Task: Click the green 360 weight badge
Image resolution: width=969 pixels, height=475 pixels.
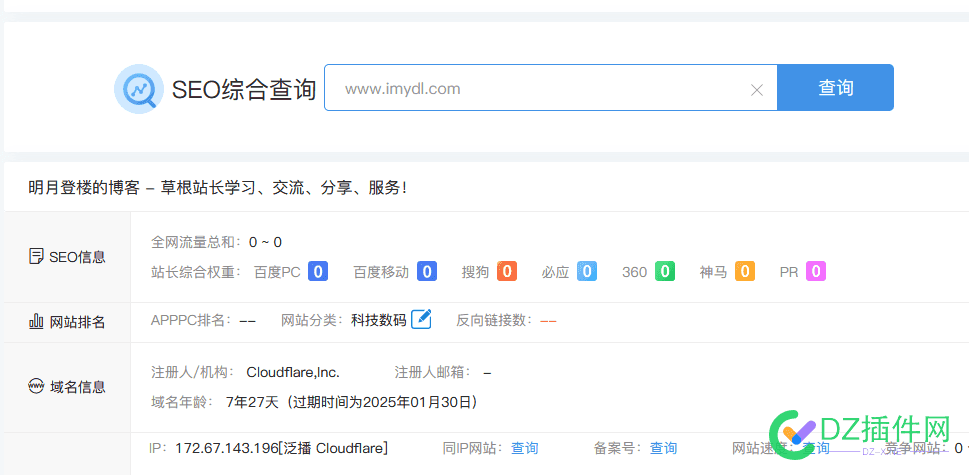Action: click(664, 271)
